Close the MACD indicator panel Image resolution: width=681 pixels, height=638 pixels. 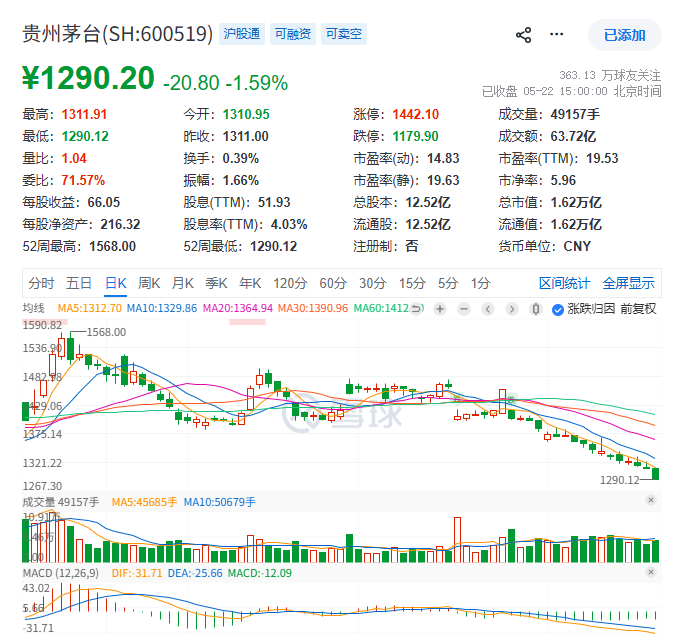(x=651, y=572)
